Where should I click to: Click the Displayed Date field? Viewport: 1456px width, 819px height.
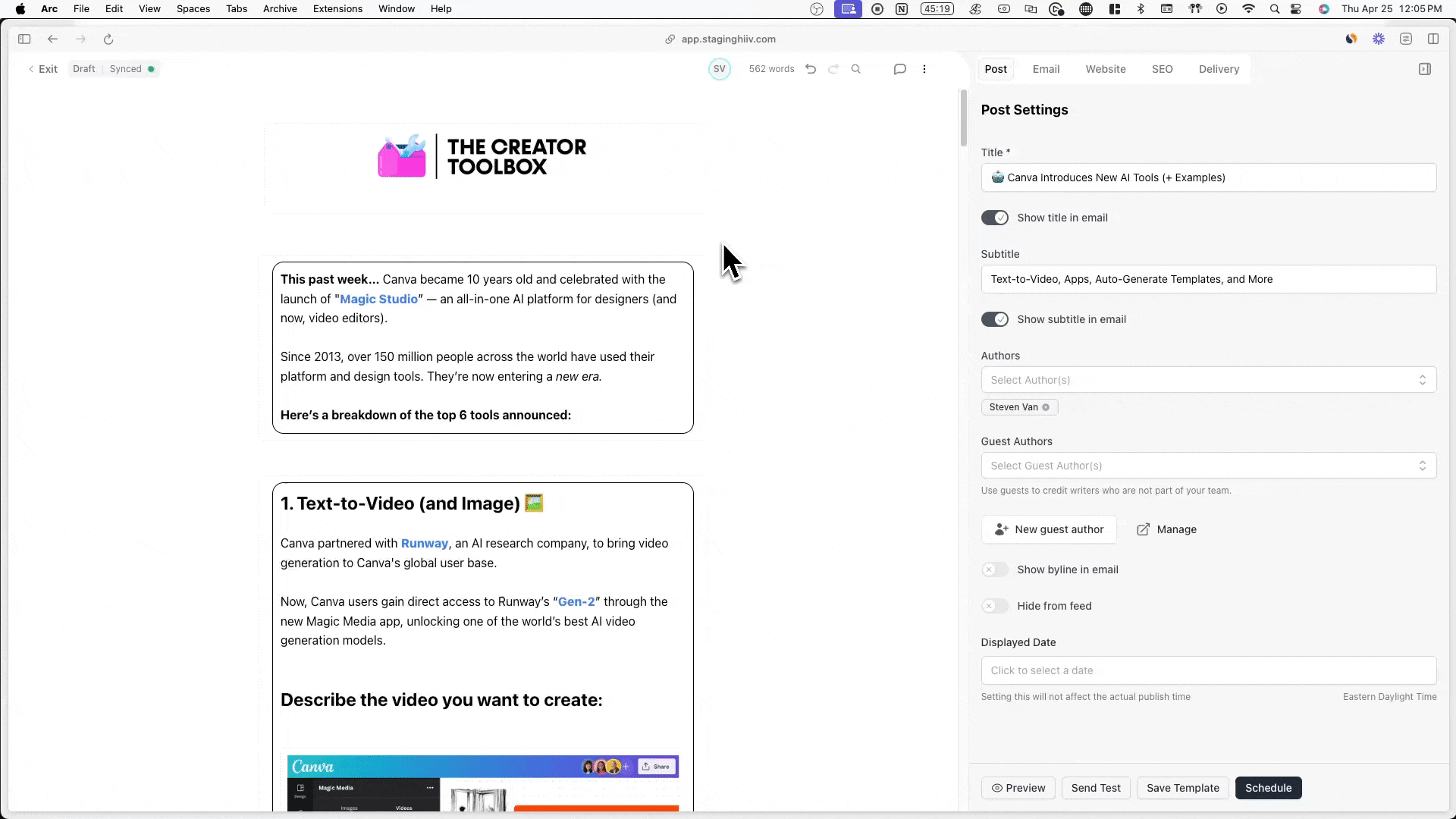1209,670
